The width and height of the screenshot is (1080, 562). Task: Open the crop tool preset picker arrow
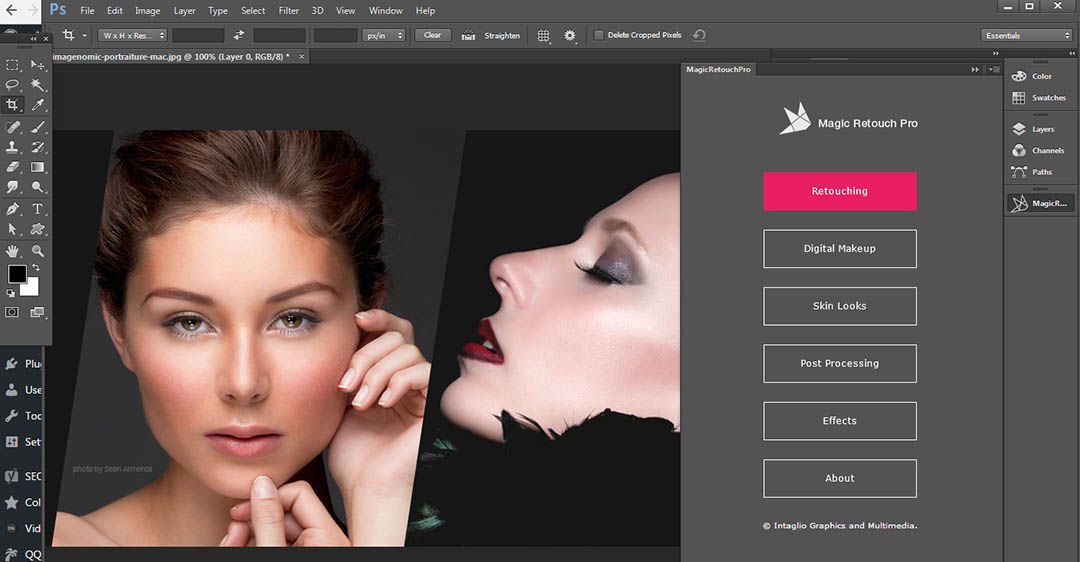(x=85, y=35)
